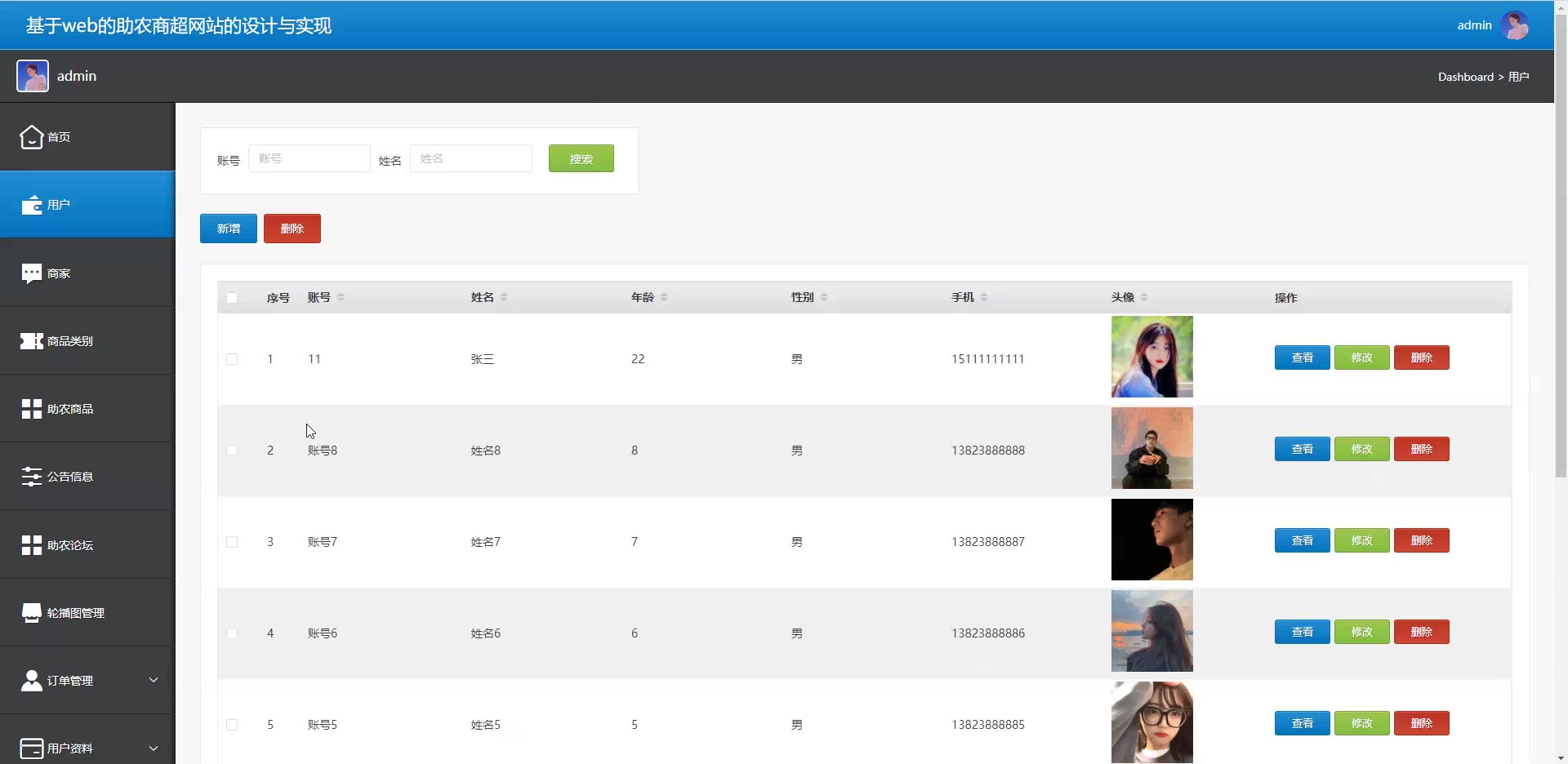
Task: Click the admin avatar in top right header
Action: pos(1515,25)
